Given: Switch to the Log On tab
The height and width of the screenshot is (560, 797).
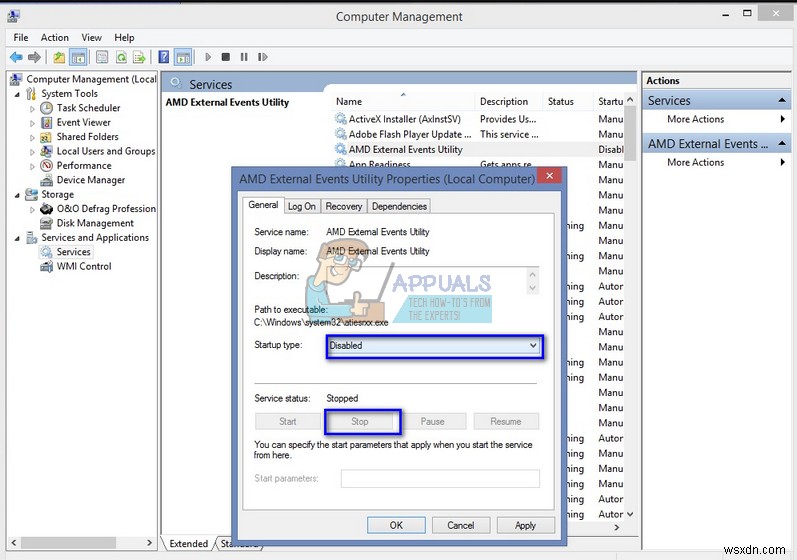Looking at the screenshot, I should (302, 206).
